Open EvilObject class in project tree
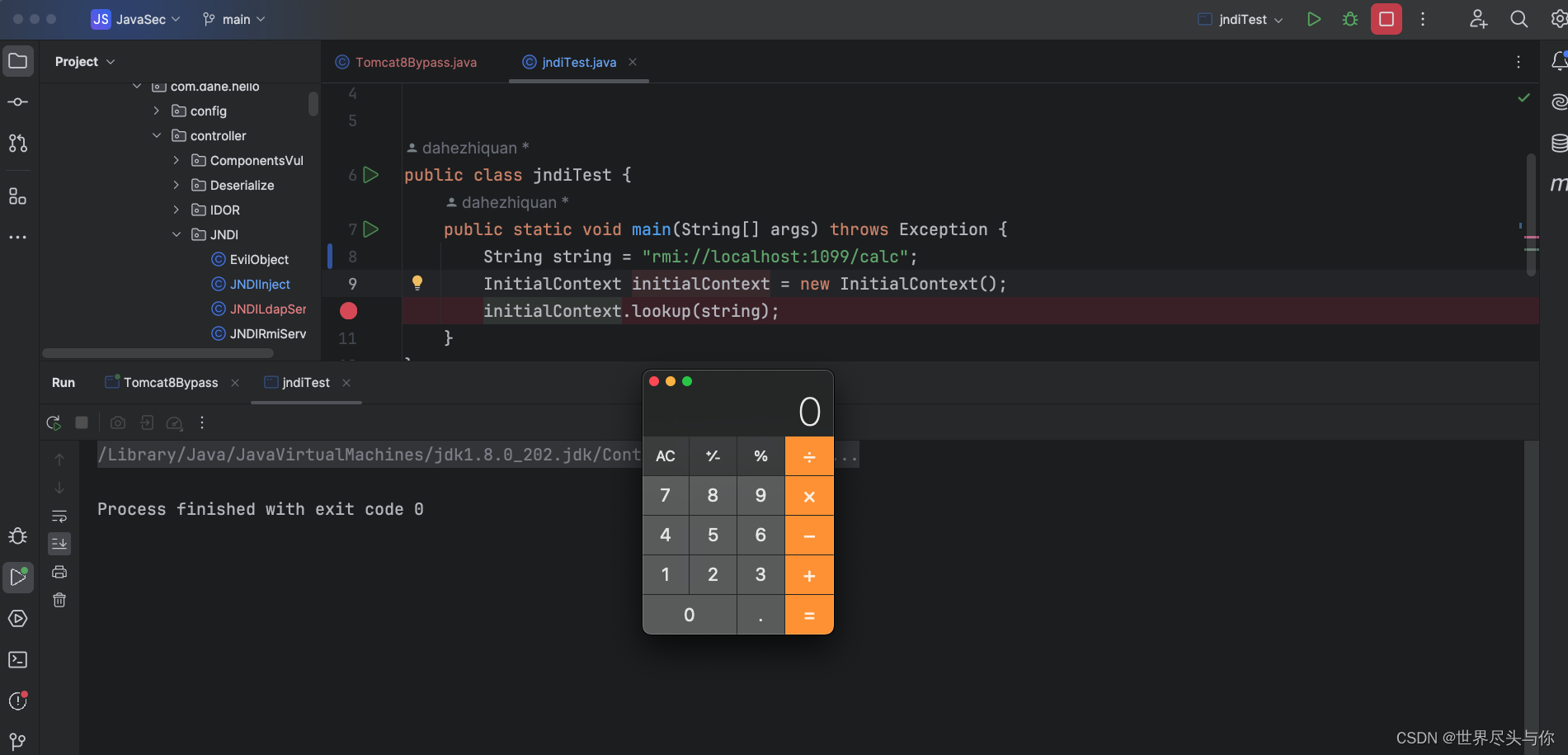1568x755 pixels. (x=250, y=259)
